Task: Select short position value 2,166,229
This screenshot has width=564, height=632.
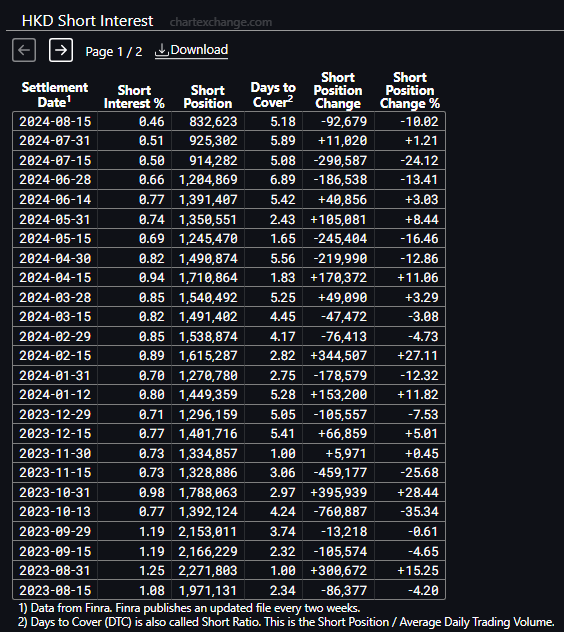Action: click(x=208, y=551)
